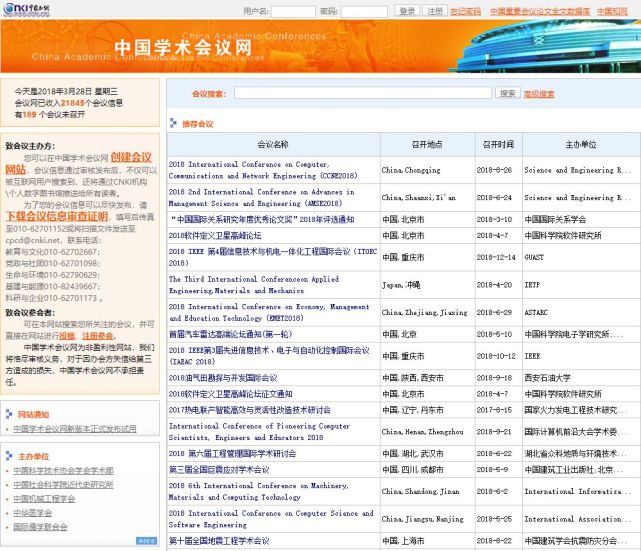Click the small blue badge at sidebar bottom

click(x=146, y=541)
